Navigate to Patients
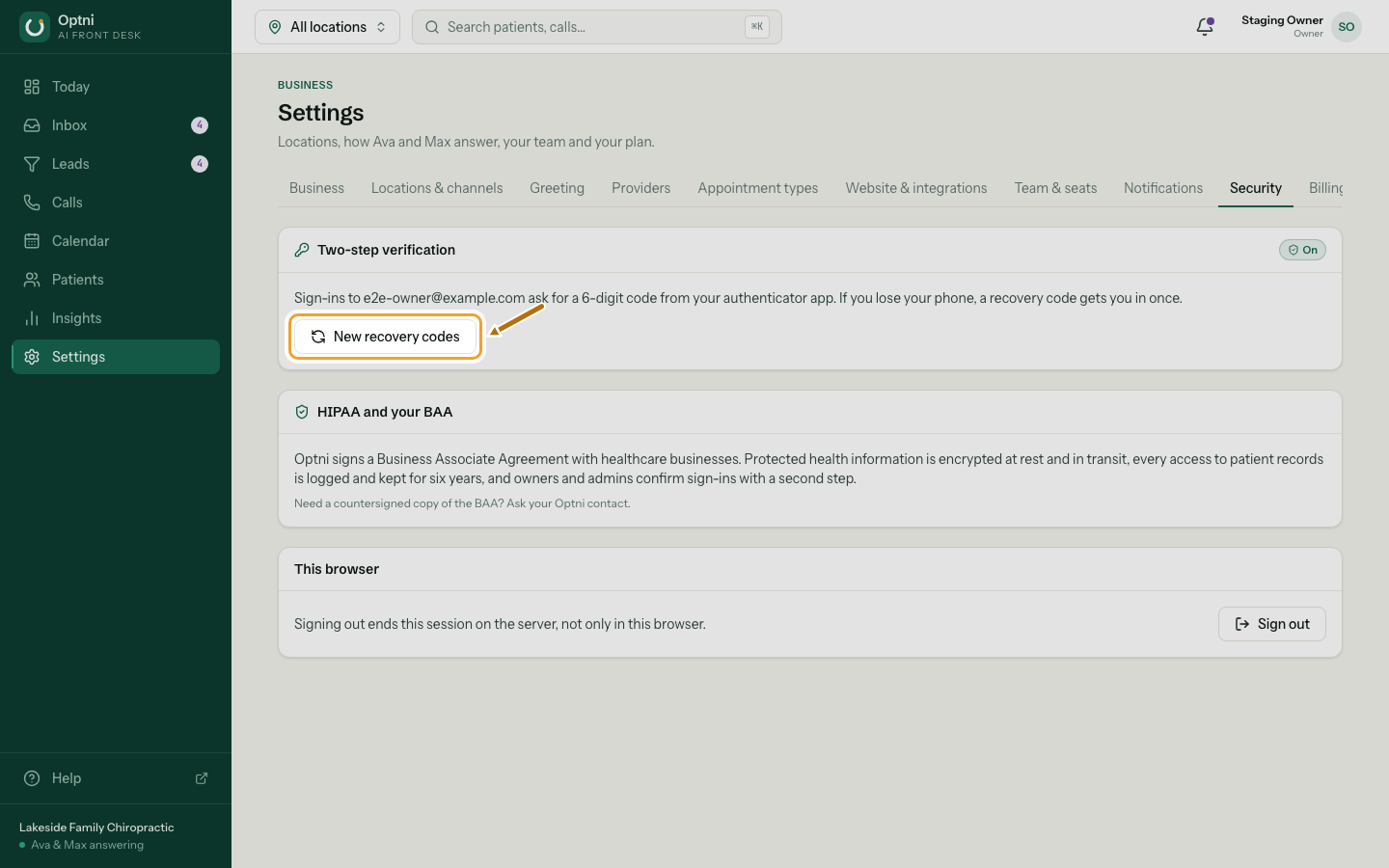The height and width of the screenshot is (868, 1389). [x=116, y=280]
